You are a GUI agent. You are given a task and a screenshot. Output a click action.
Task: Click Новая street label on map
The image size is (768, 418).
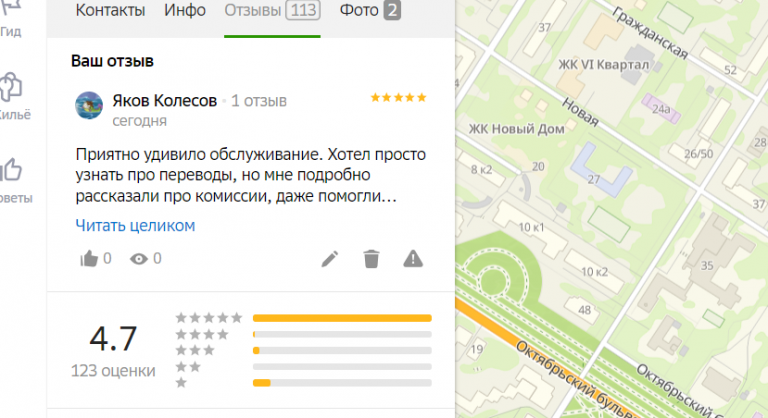580,112
